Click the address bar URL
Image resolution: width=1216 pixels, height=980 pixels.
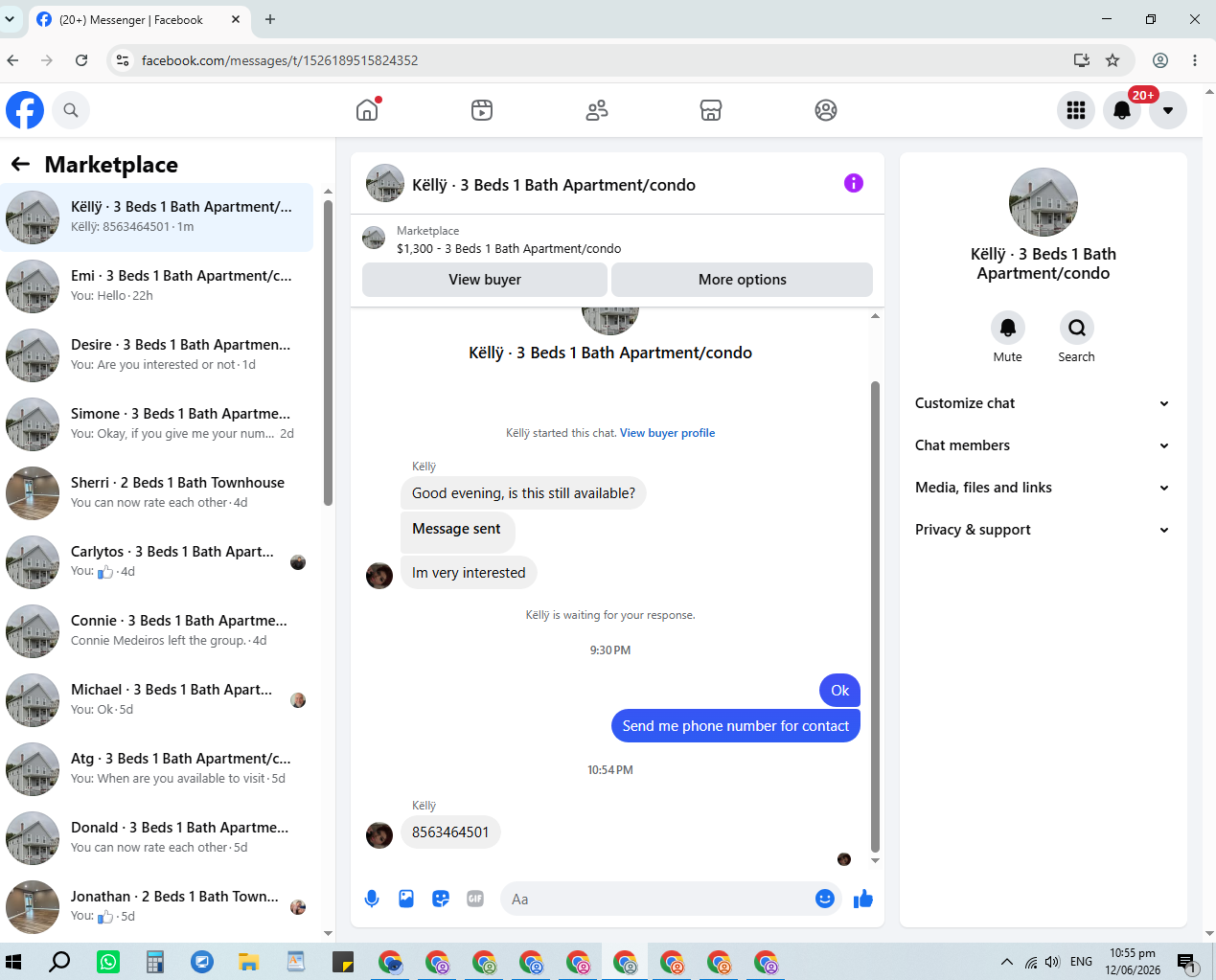coord(280,60)
